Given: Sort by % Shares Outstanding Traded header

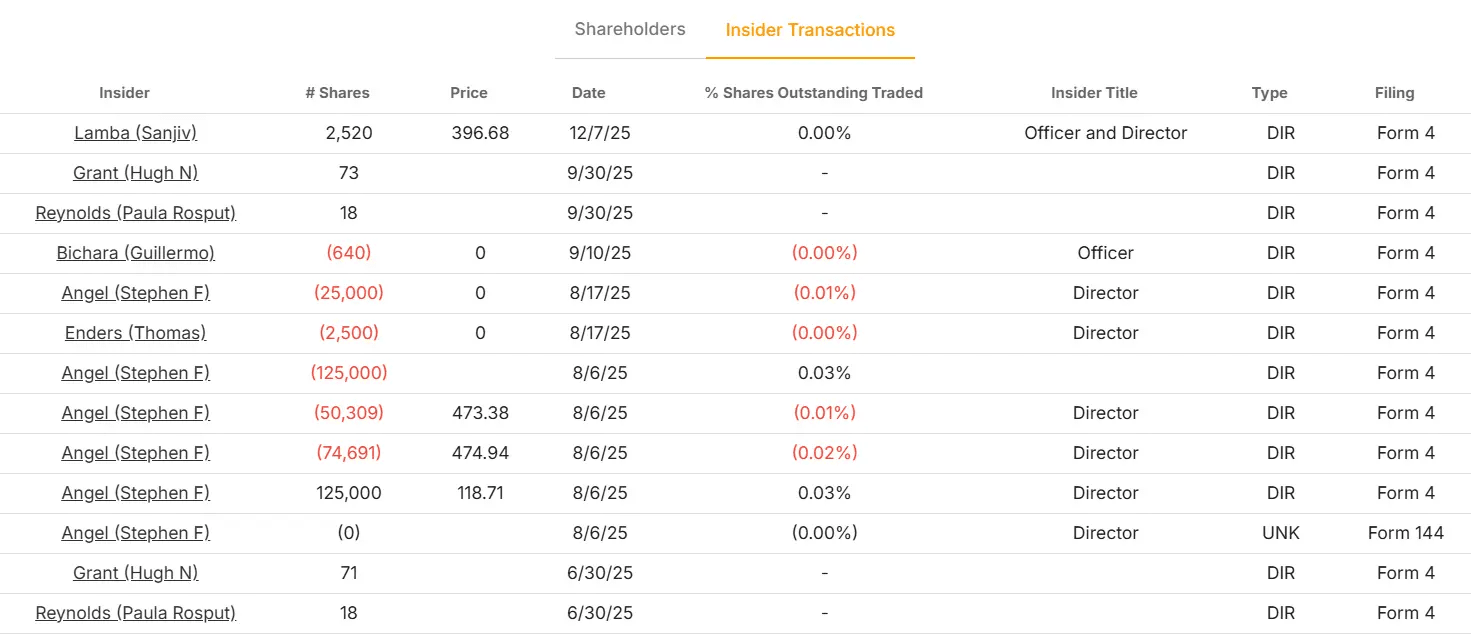Looking at the screenshot, I should point(814,93).
